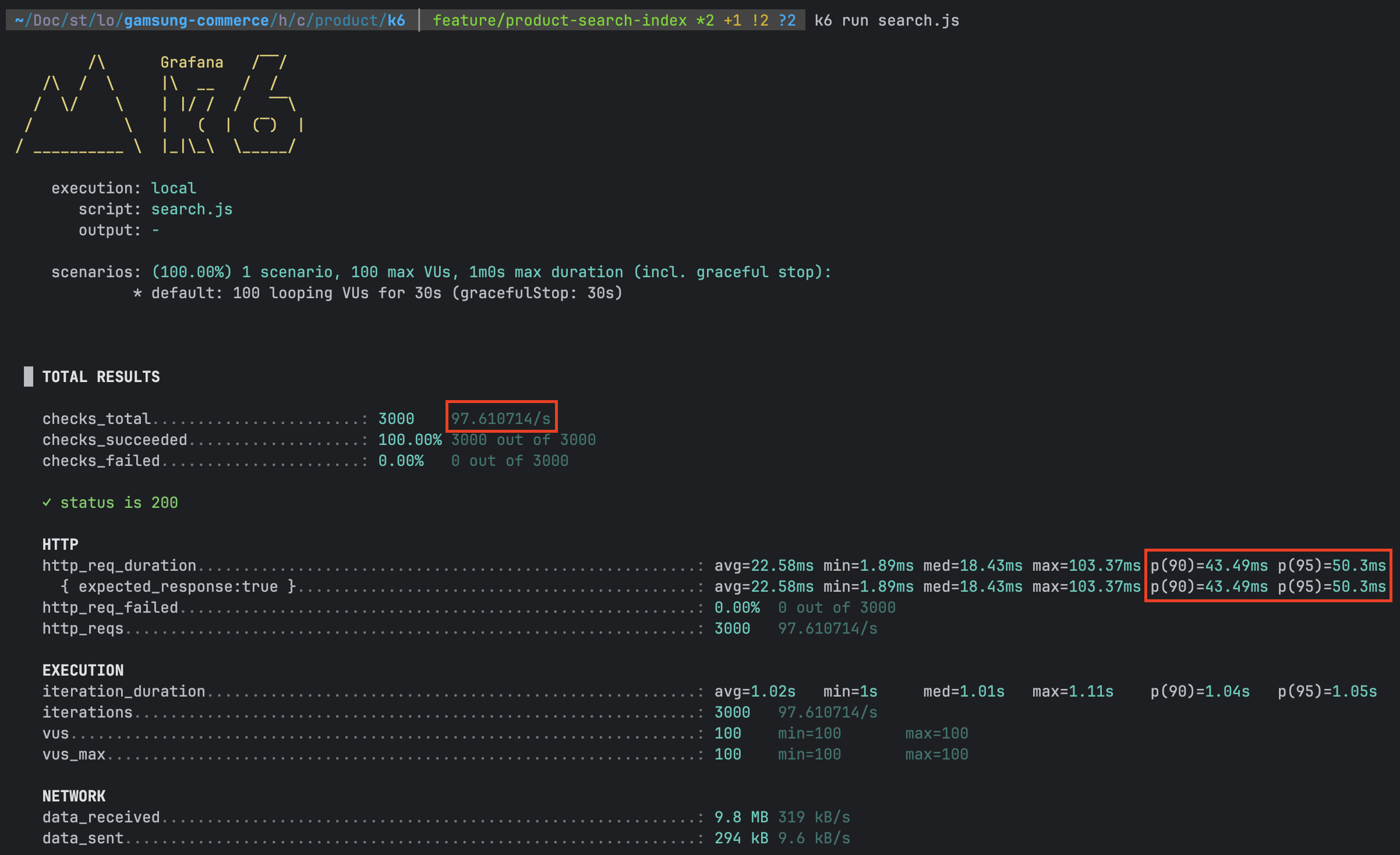This screenshot has height=855, width=1400.
Task: Click the TOTAL RESULTS block marker
Action: click(x=29, y=376)
